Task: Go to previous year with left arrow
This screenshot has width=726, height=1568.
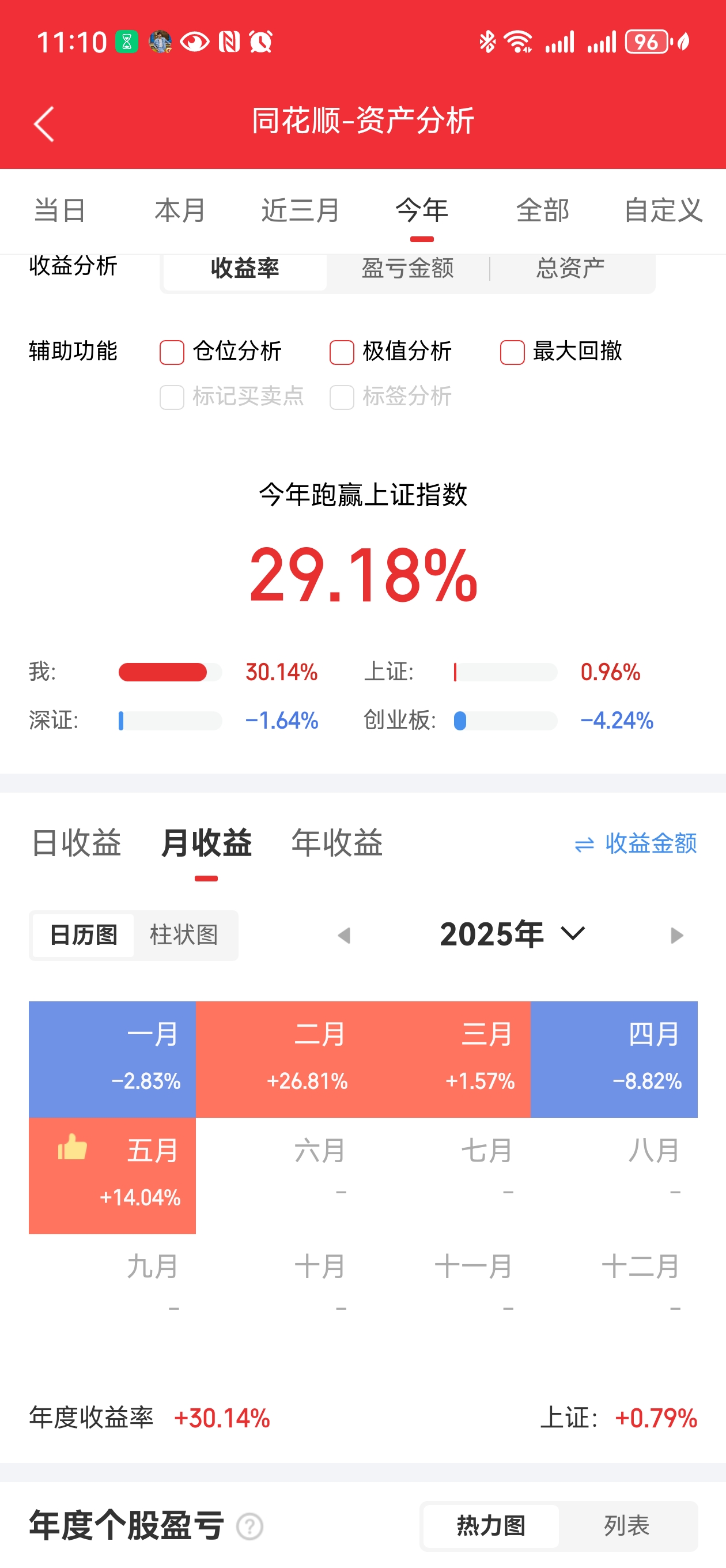Action: [x=344, y=935]
